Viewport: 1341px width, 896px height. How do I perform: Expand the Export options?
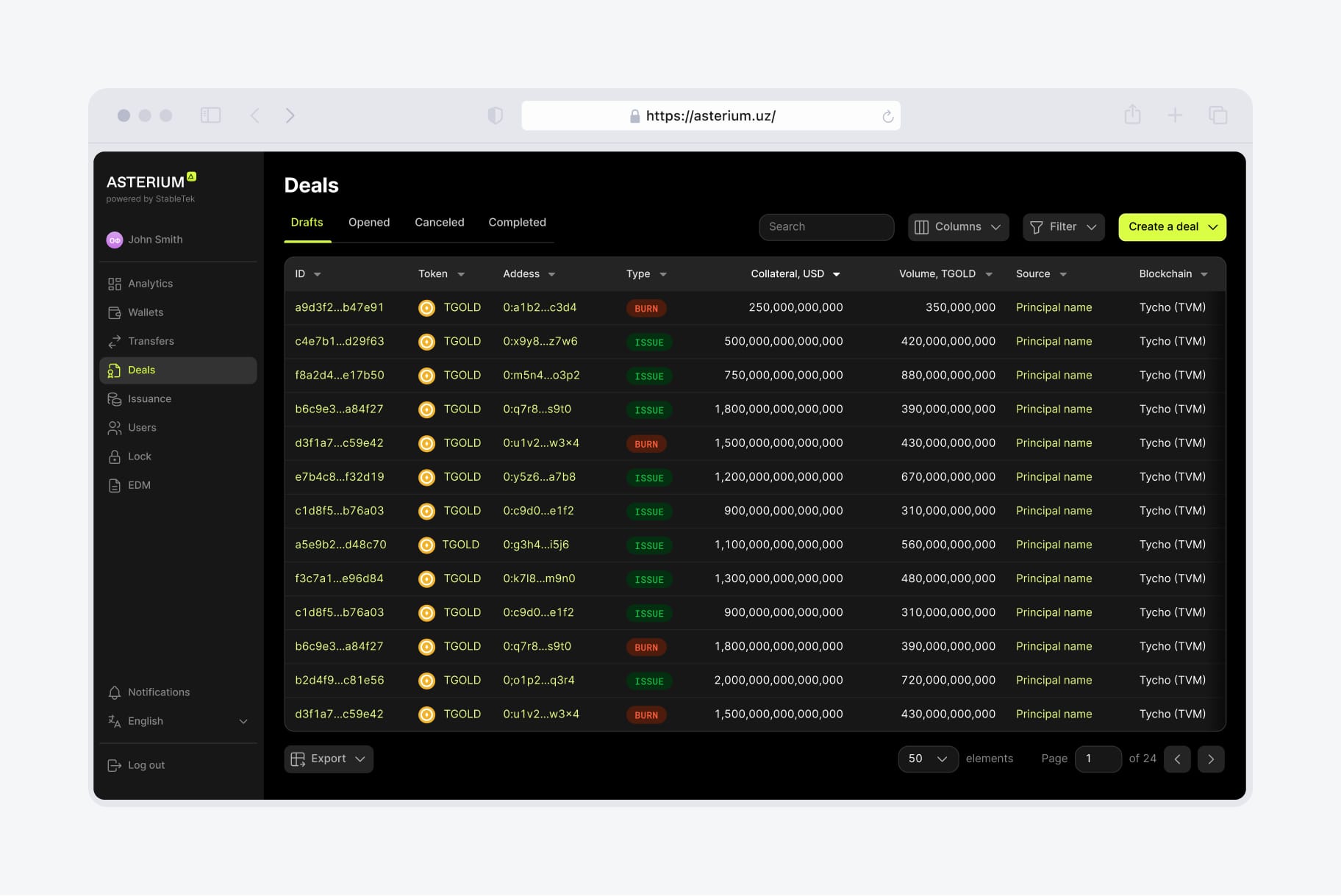[x=329, y=759]
